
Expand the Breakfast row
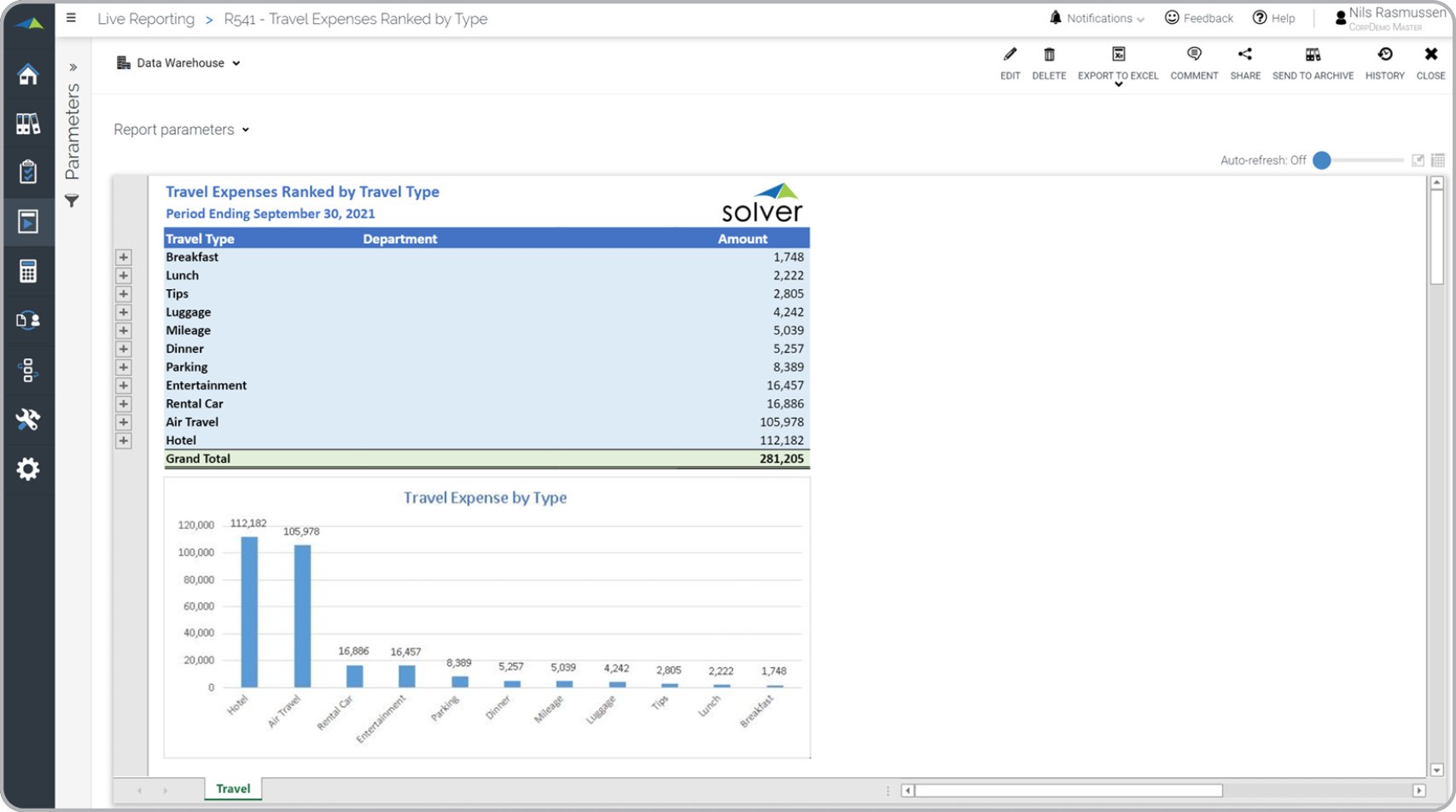click(124, 258)
